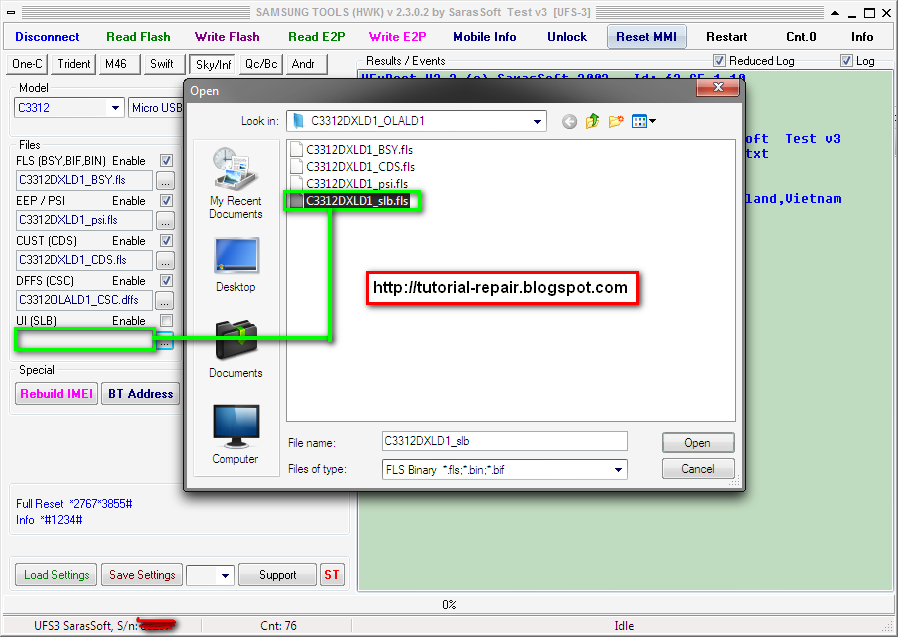Click the 0% progress bar

pyautogui.click(x=448, y=604)
